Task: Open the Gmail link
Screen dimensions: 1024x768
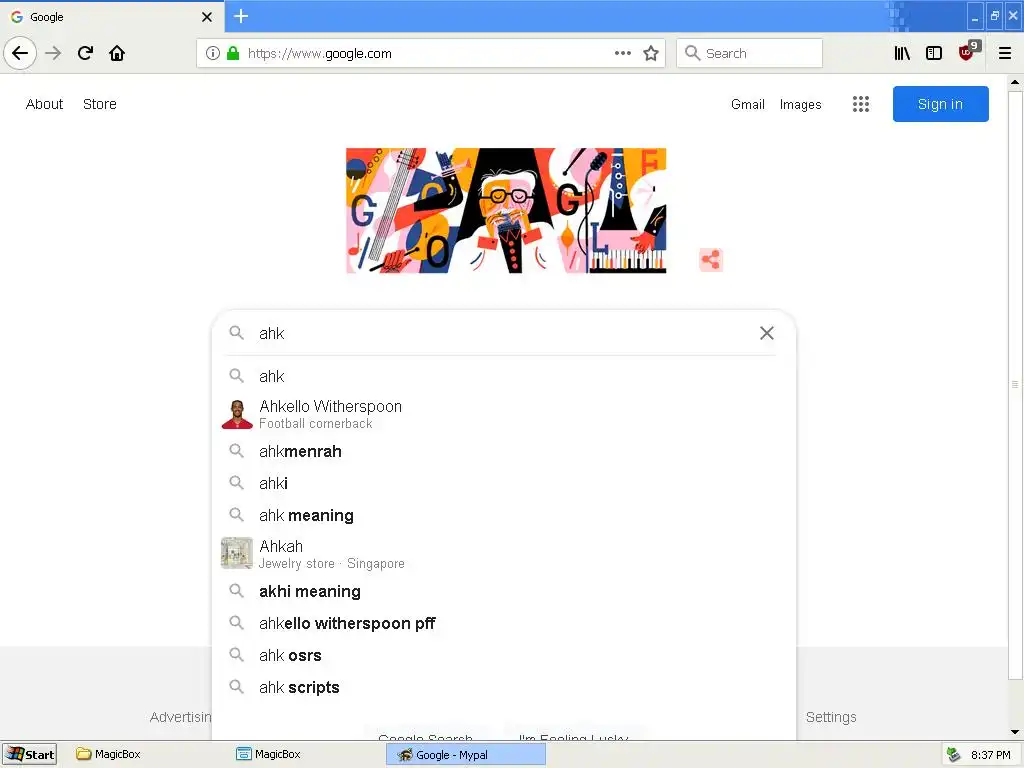Action: tap(748, 104)
